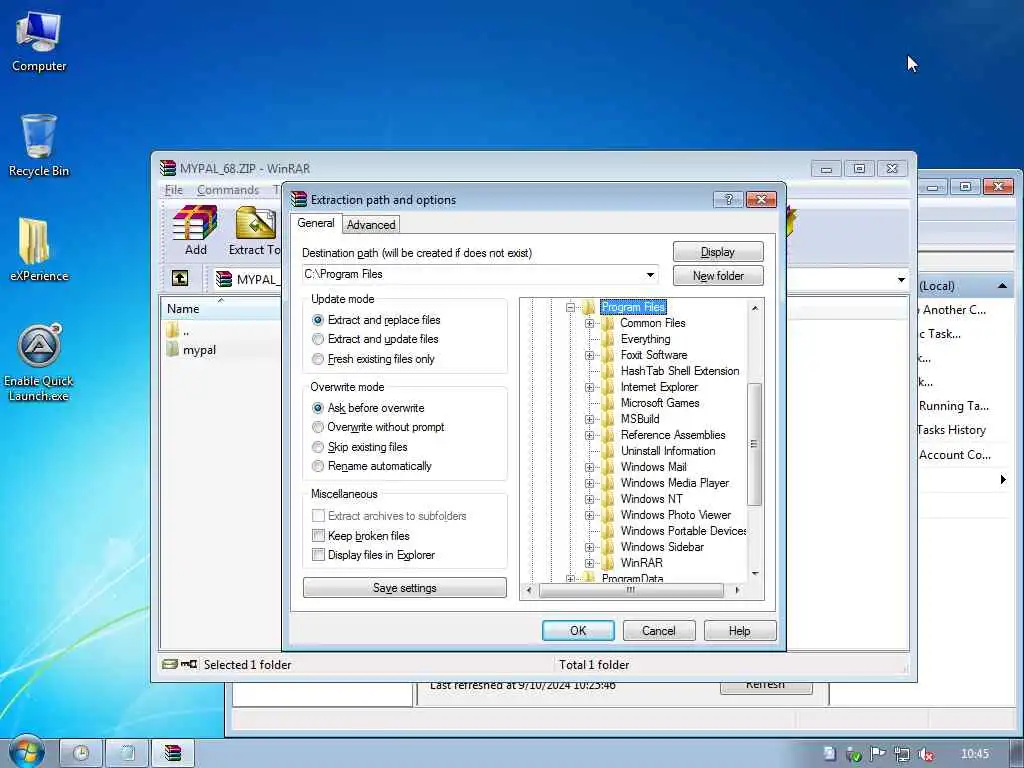Image resolution: width=1024 pixels, height=768 pixels.
Task: Click the question mark help button in dialog title bar
Action: (728, 199)
